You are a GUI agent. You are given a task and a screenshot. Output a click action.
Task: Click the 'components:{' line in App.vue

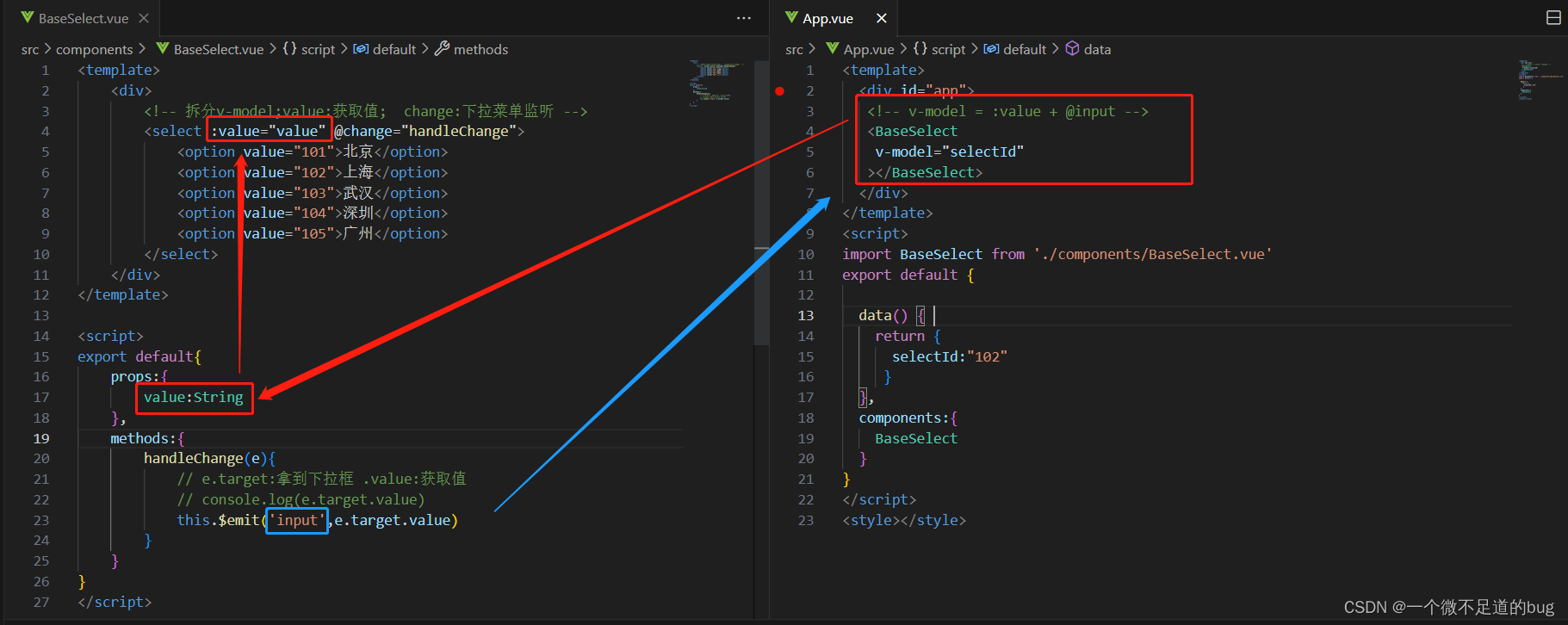pyautogui.click(x=908, y=418)
